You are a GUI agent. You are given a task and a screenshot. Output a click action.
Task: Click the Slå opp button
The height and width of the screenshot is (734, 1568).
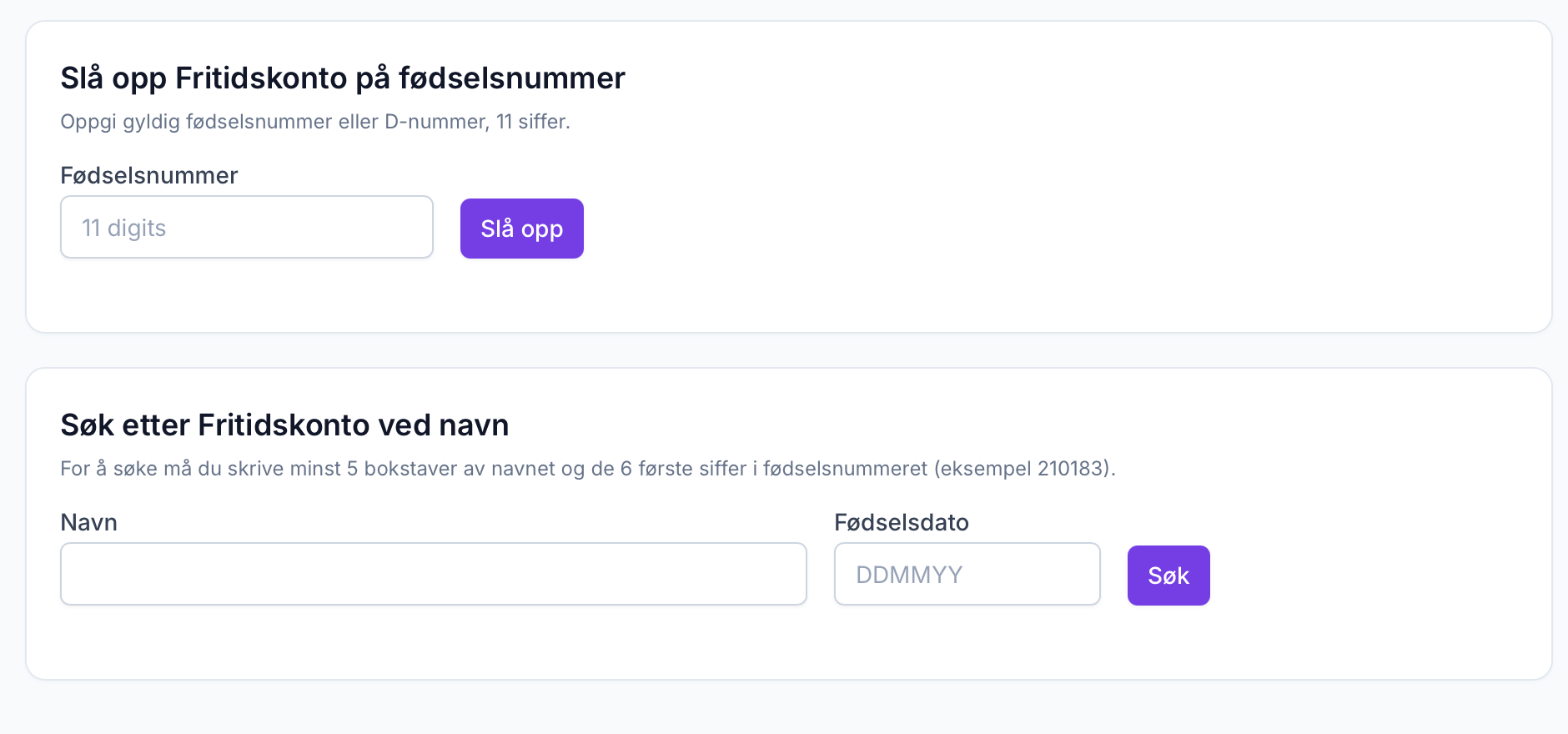click(x=522, y=229)
